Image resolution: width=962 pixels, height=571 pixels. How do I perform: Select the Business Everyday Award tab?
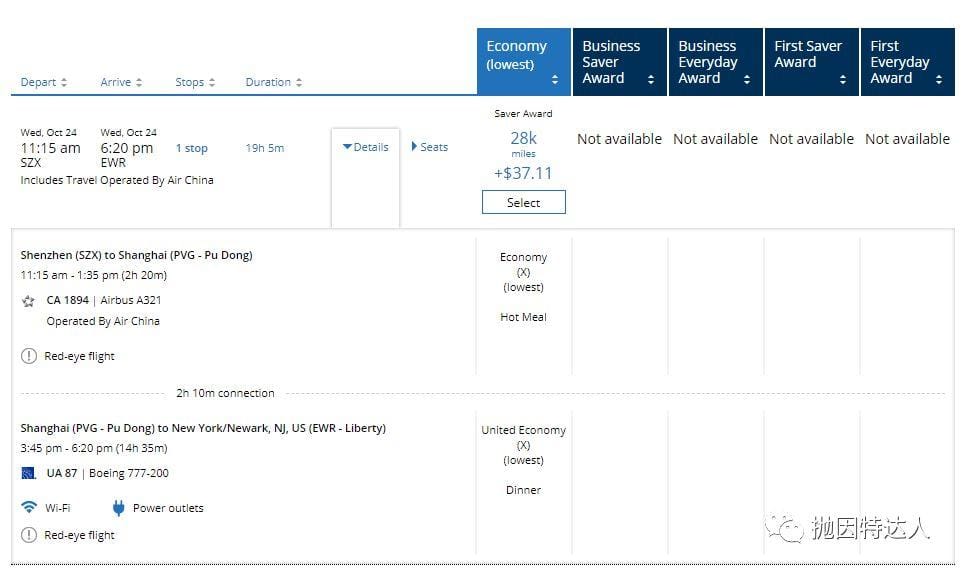[x=716, y=61]
